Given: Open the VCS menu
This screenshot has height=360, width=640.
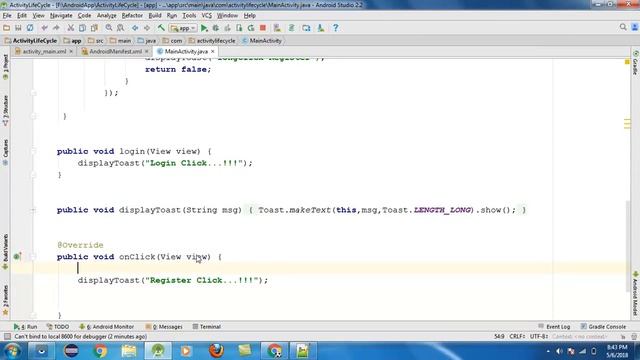Looking at the screenshot, I should coord(207,16).
